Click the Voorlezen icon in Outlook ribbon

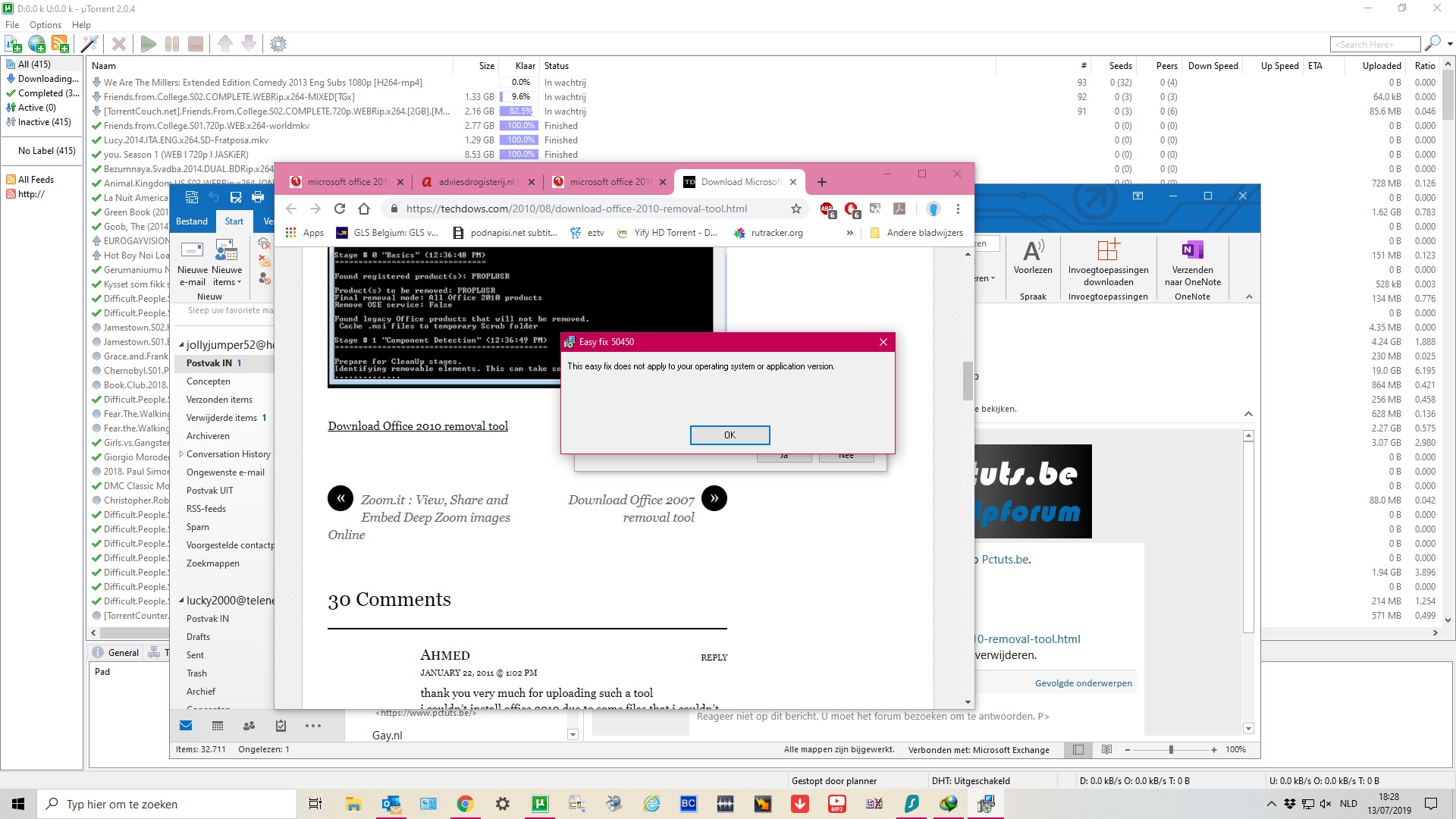[1033, 257]
